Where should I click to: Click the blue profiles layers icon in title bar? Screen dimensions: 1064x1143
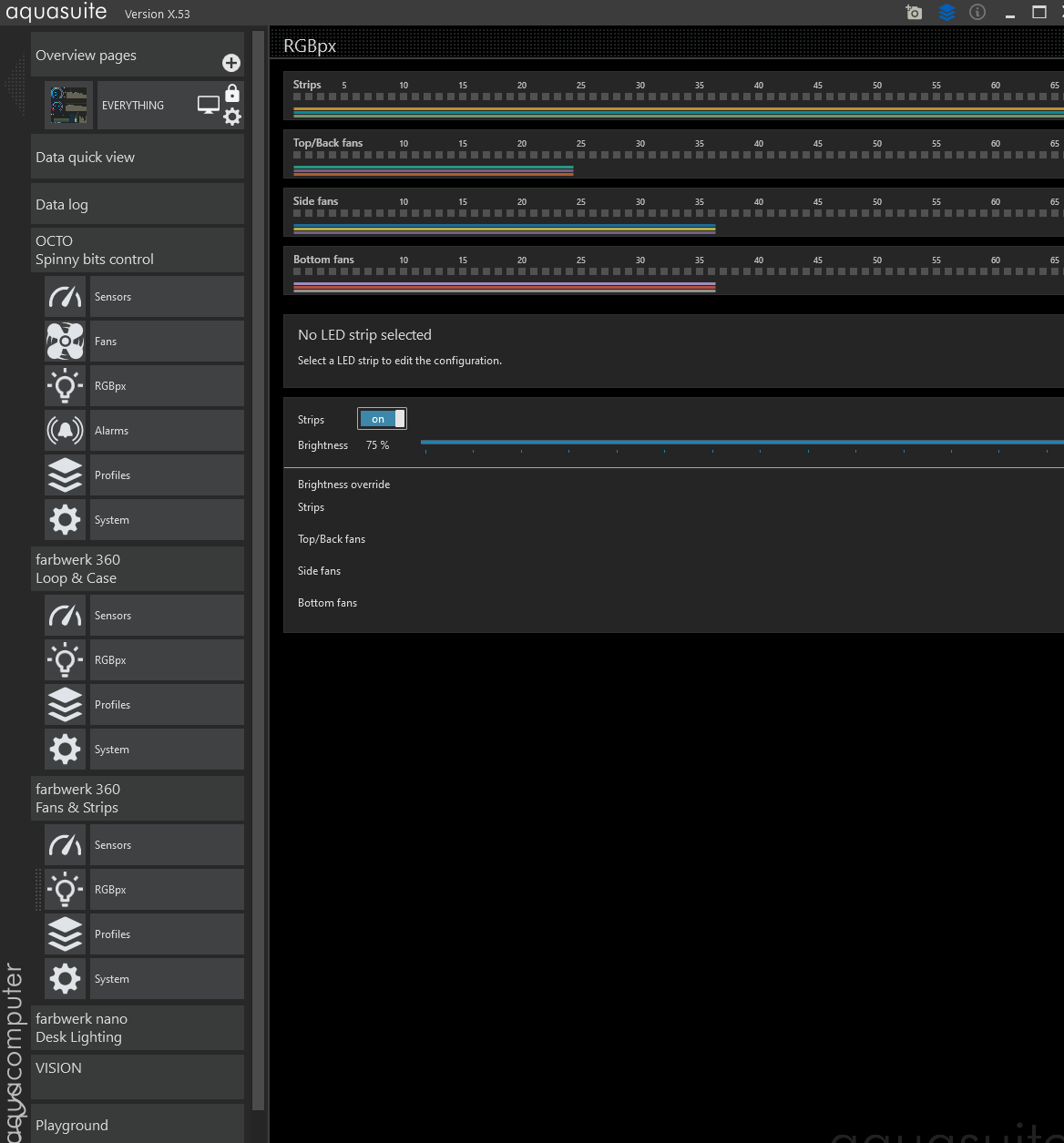pyautogui.click(x=946, y=13)
